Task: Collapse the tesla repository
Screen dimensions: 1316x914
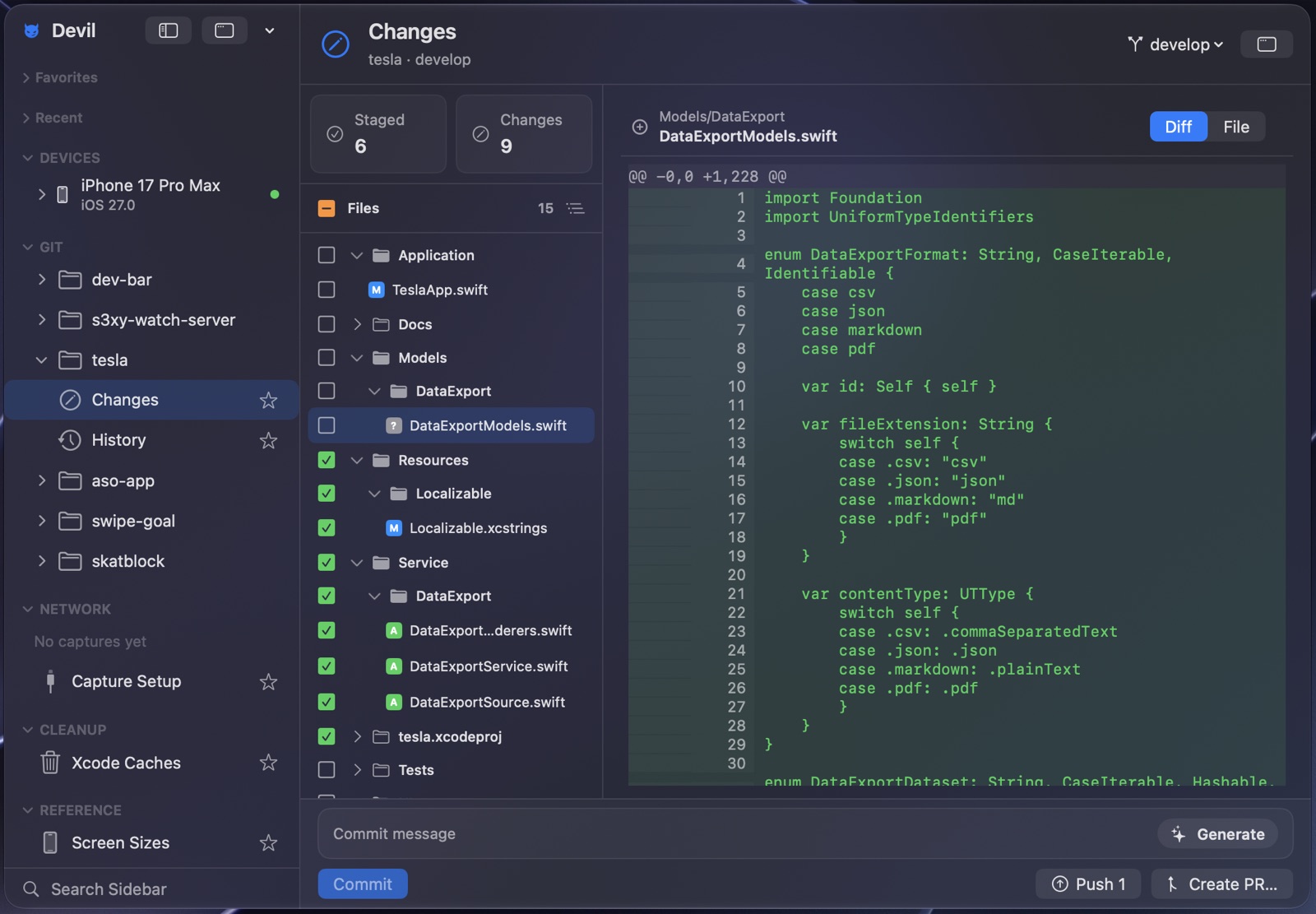Action: (x=42, y=360)
